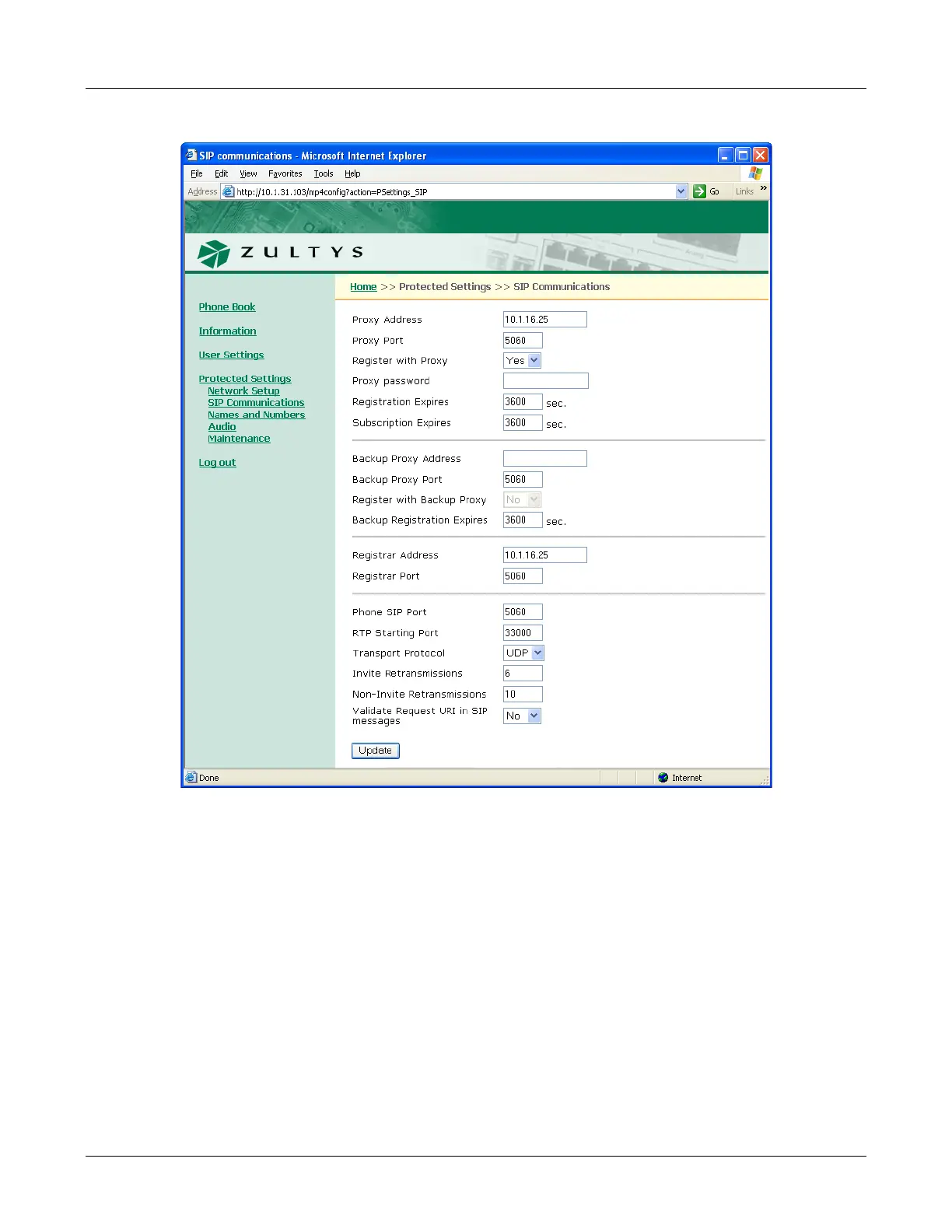Open the User Settings link
The image size is (952, 1232).
pyautogui.click(x=231, y=355)
